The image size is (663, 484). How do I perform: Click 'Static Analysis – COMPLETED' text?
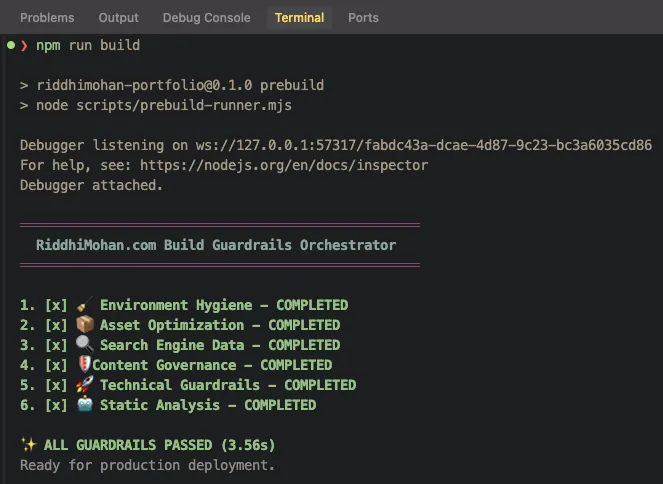(208, 405)
